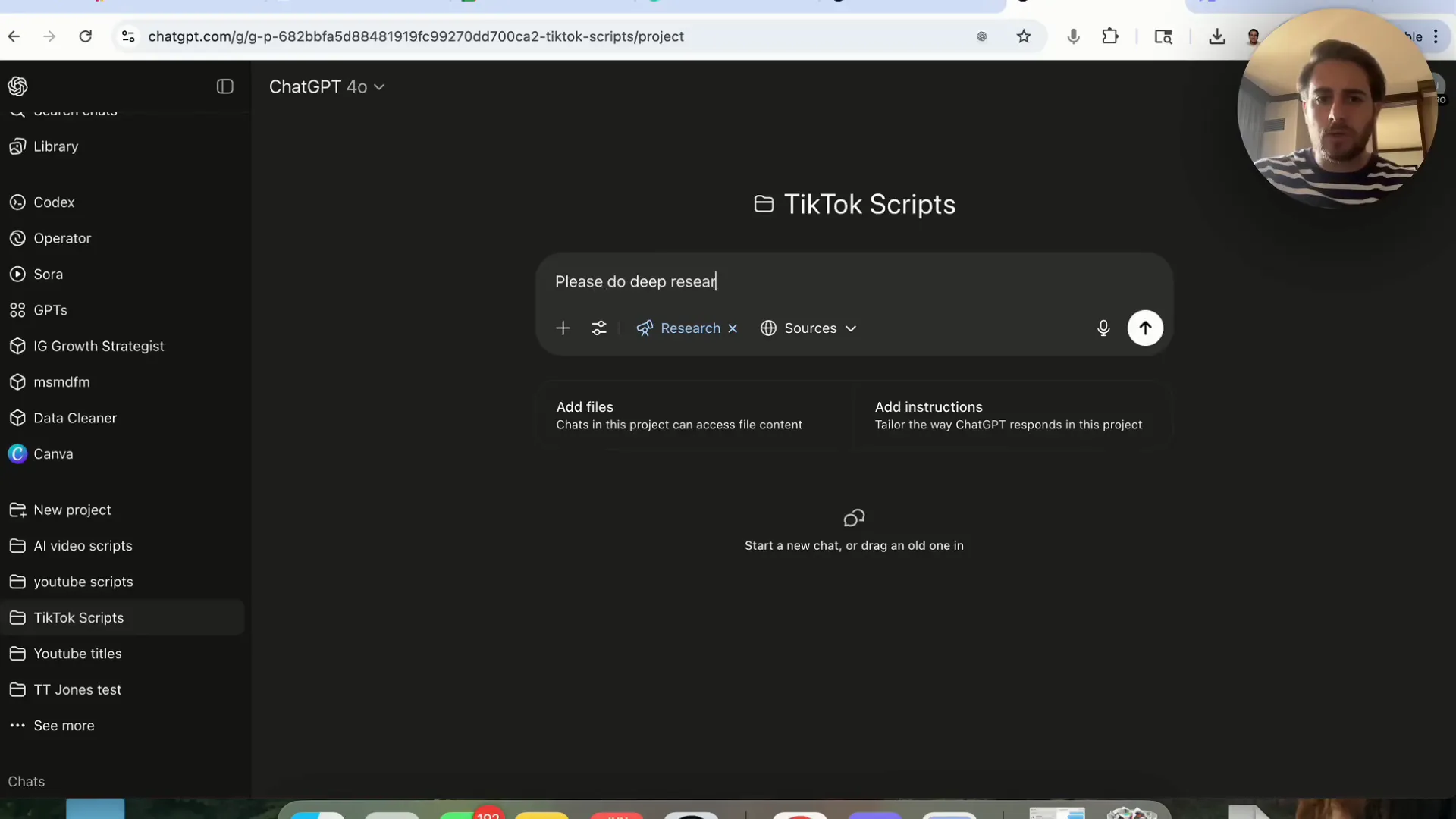Reload the page
1456x819 pixels.
86,36
